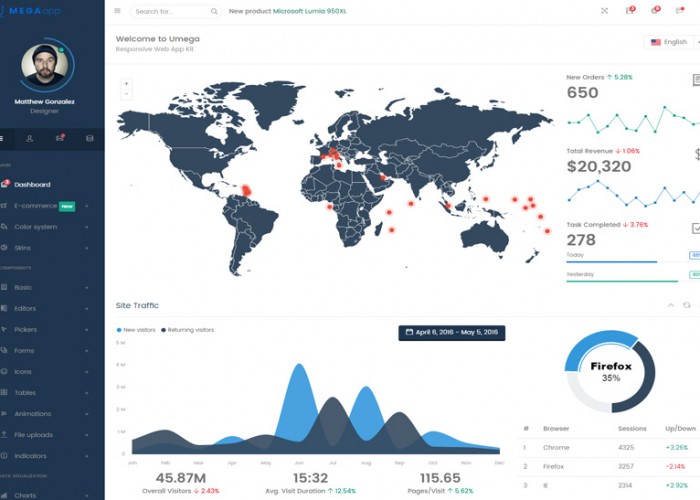Click the MEGA app logo
700x500 pixels.
(x=30, y=11)
